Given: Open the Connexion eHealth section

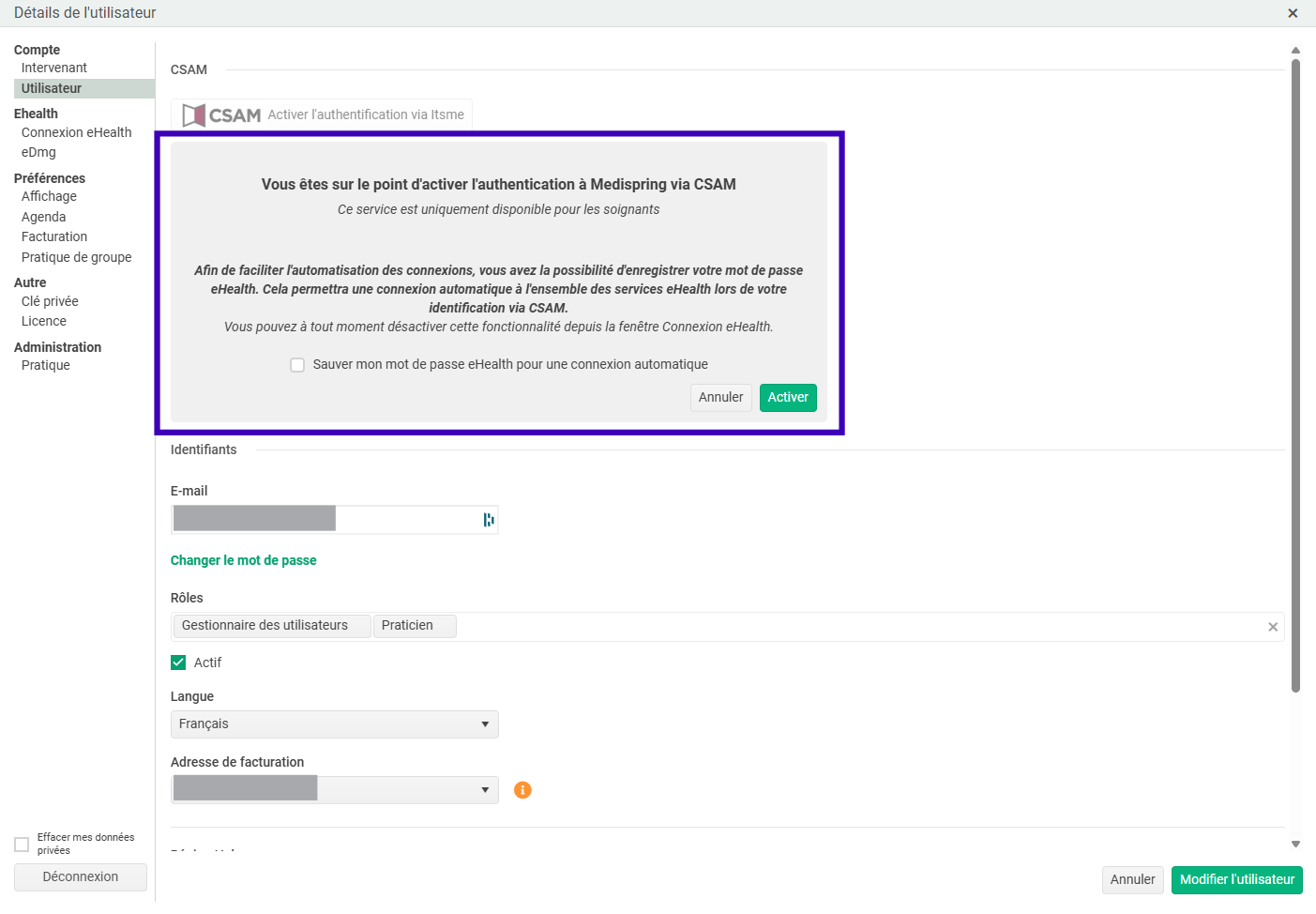Looking at the screenshot, I should pyautogui.click(x=76, y=132).
